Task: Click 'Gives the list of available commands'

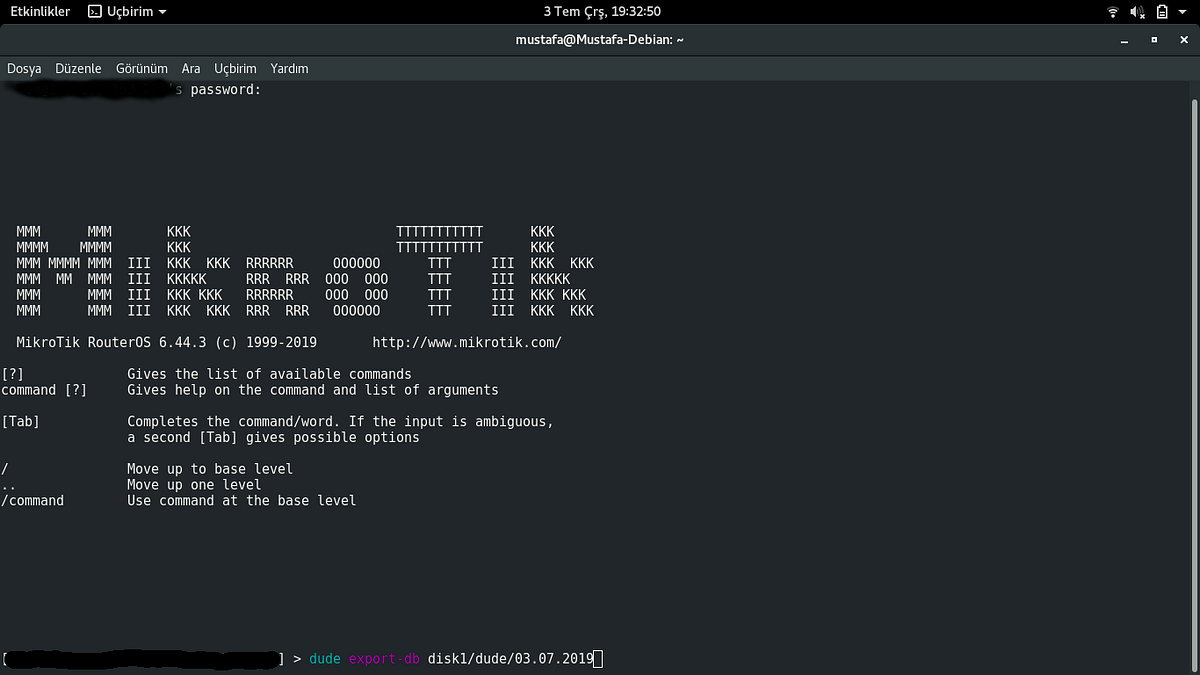Action: [269, 374]
